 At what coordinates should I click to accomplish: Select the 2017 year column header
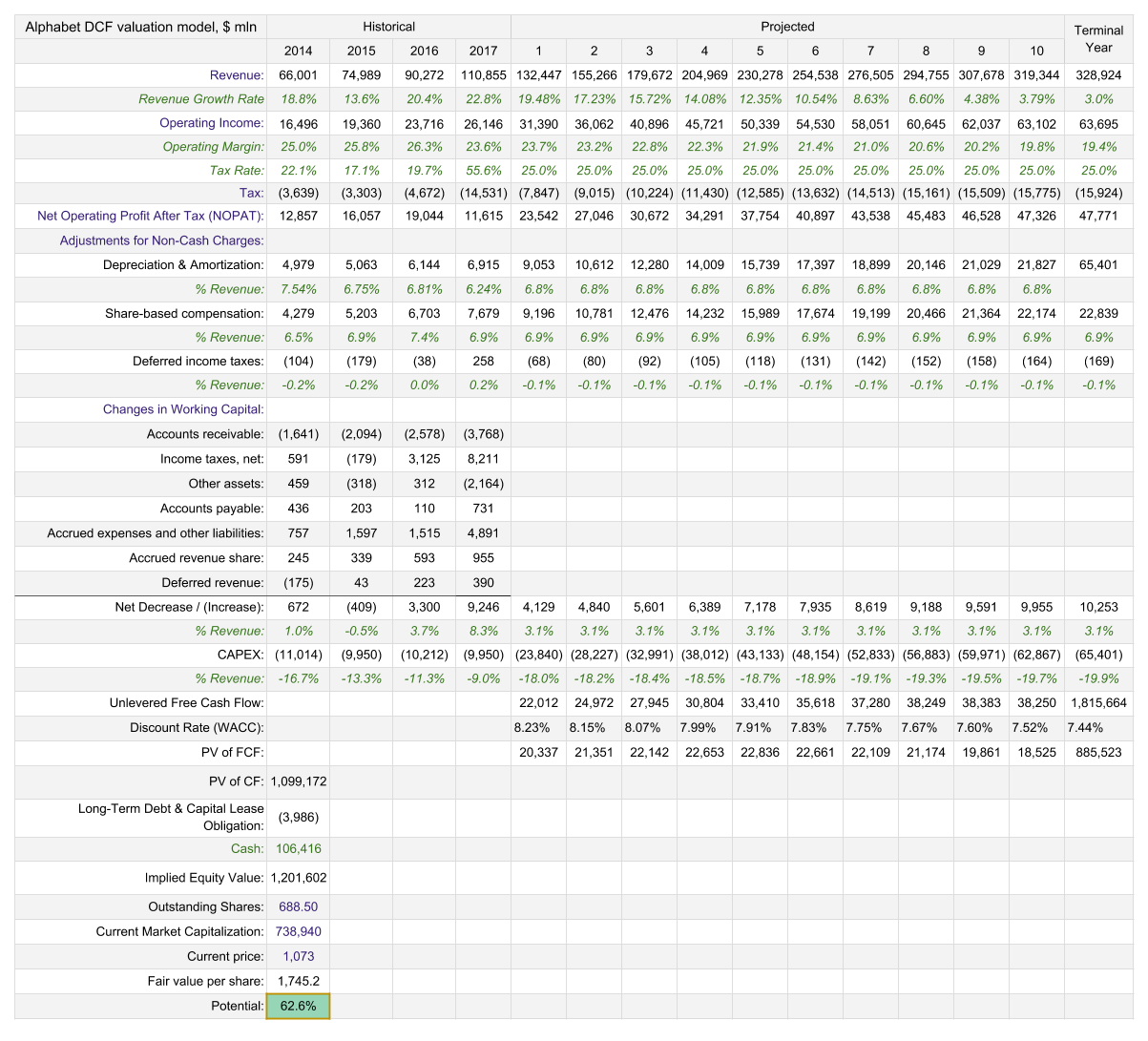(x=483, y=52)
